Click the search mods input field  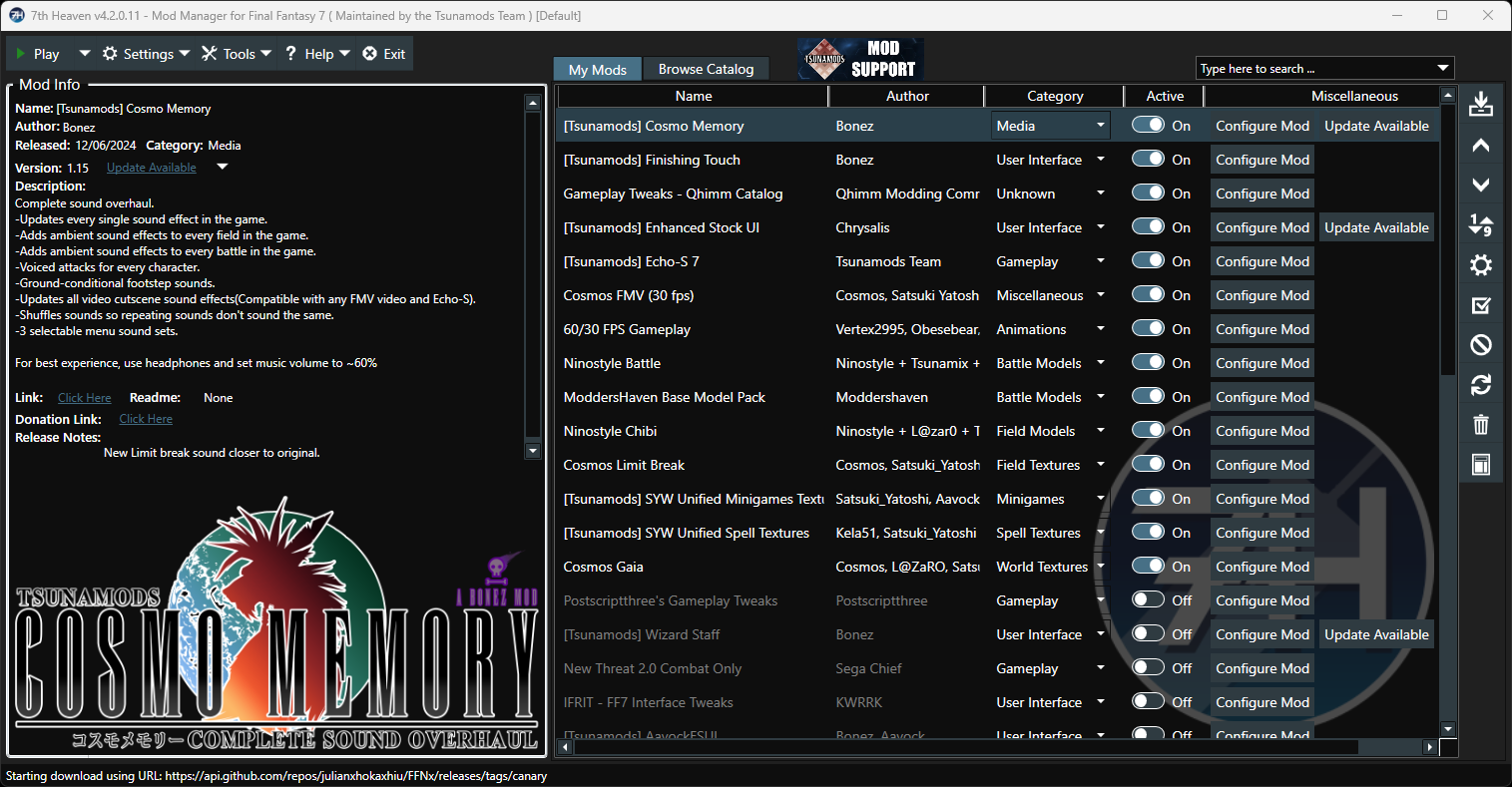(1313, 68)
